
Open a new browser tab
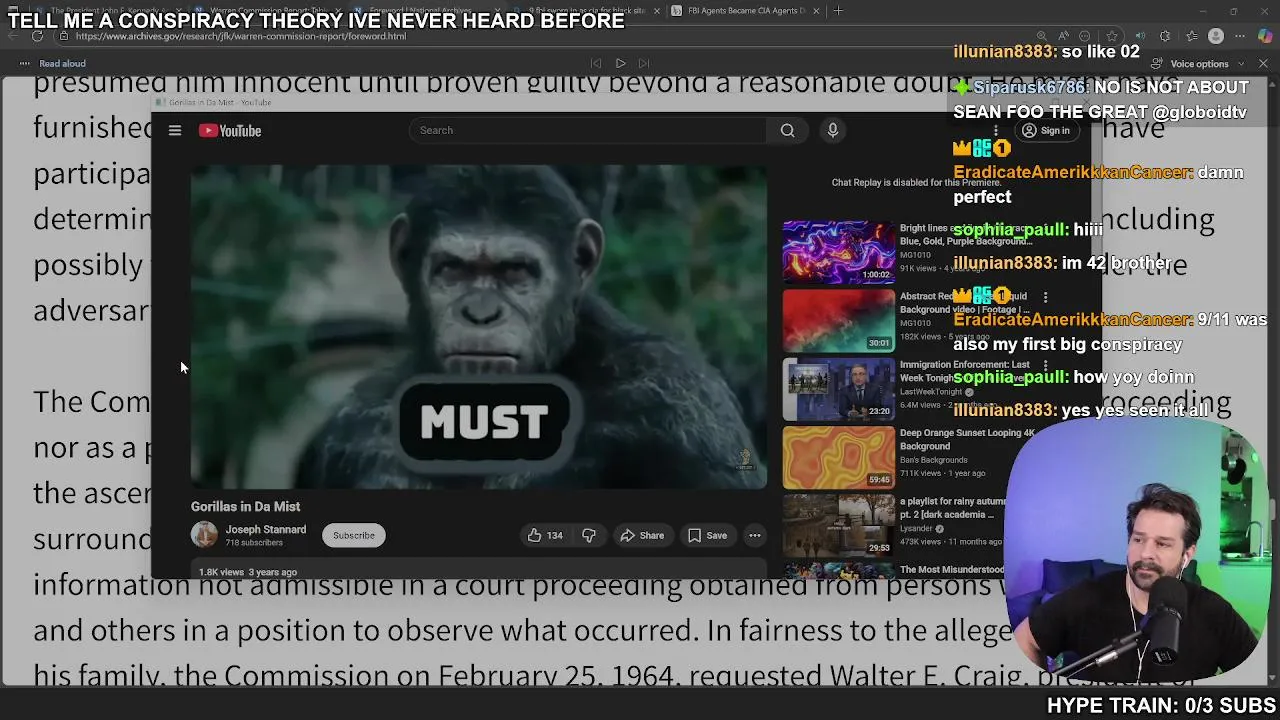838,11
